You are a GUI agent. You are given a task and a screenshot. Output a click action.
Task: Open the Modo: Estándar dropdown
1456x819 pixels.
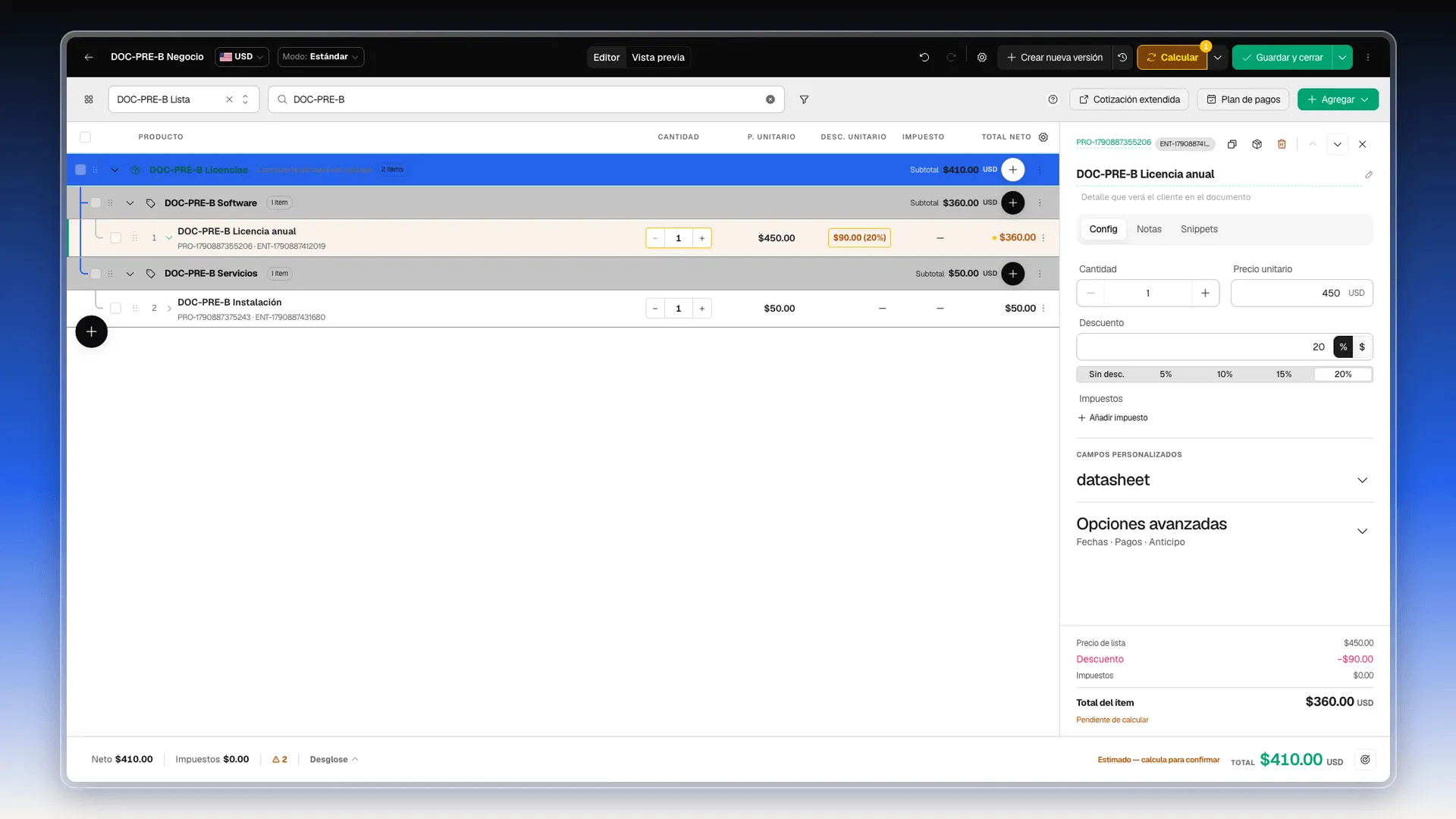[320, 57]
